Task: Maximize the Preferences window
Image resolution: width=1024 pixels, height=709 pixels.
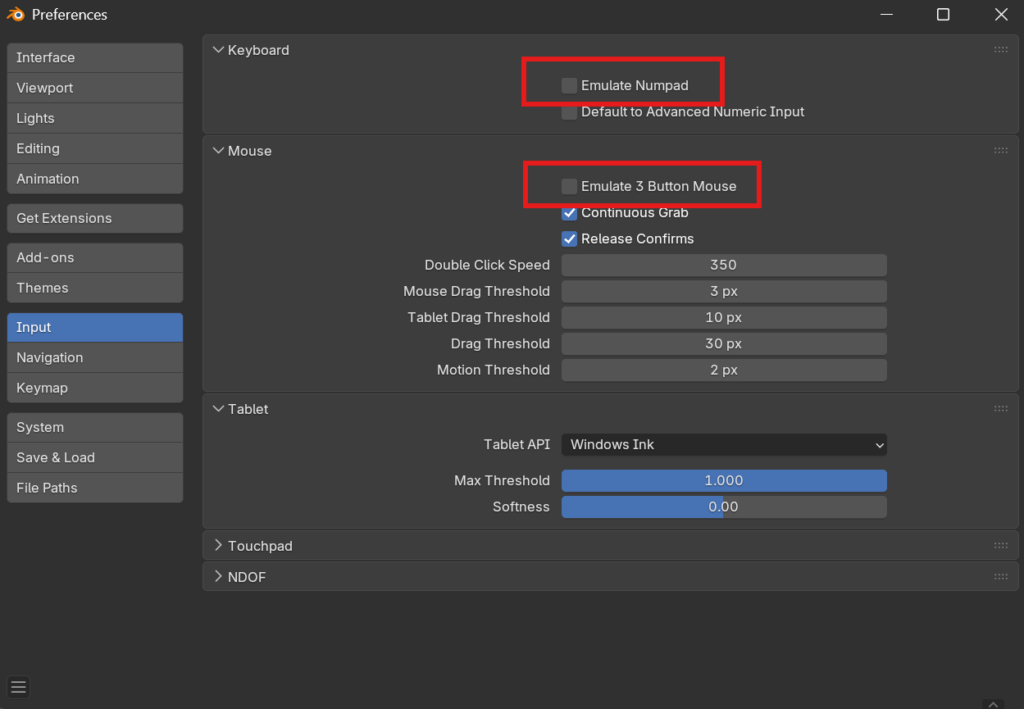Action: (943, 15)
